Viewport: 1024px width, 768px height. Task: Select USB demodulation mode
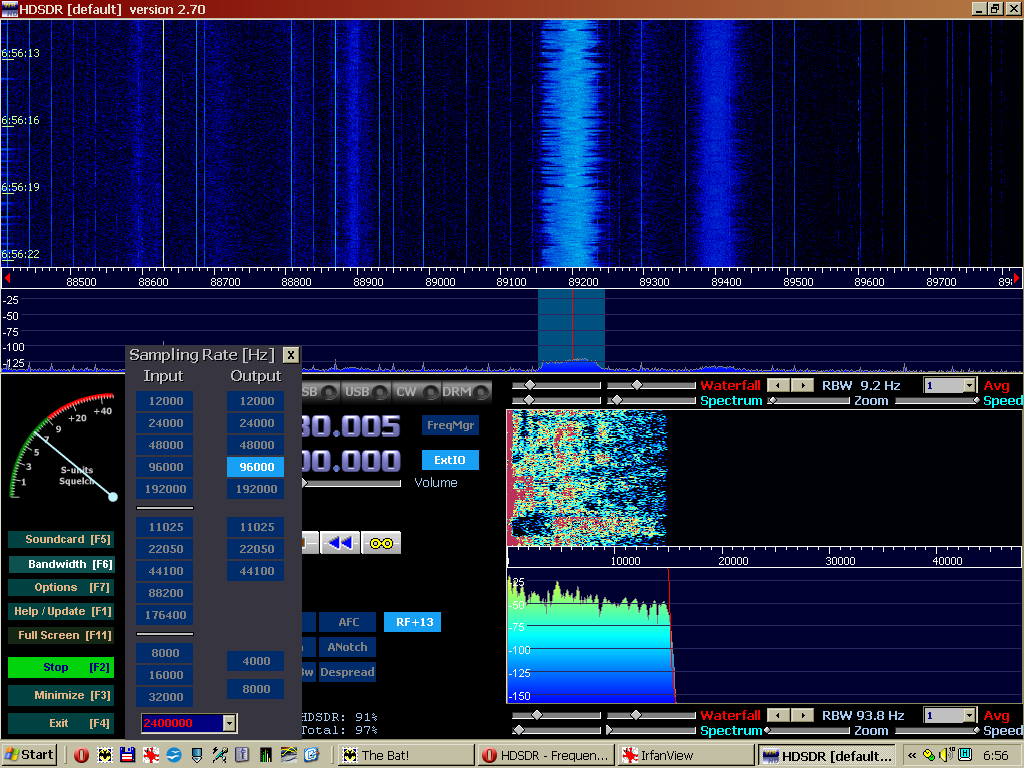point(366,392)
